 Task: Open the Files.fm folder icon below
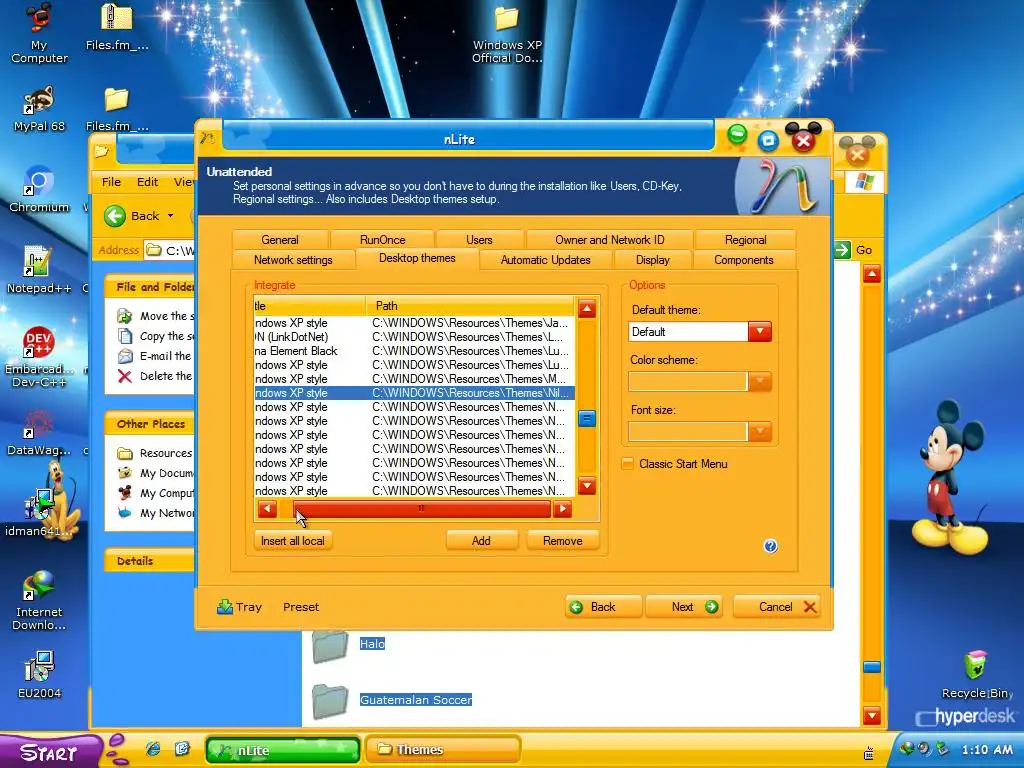[x=117, y=109]
